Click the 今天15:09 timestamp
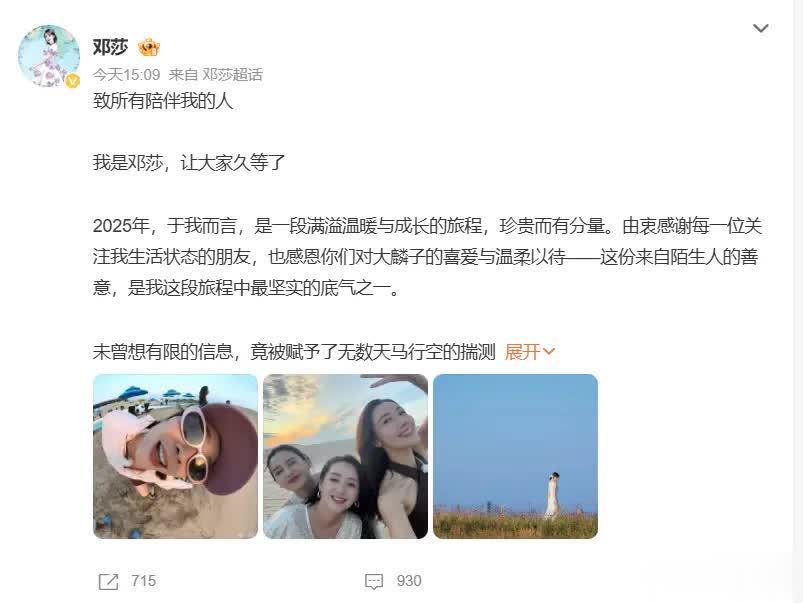This screenshot has height=603, width=803. 126,75
